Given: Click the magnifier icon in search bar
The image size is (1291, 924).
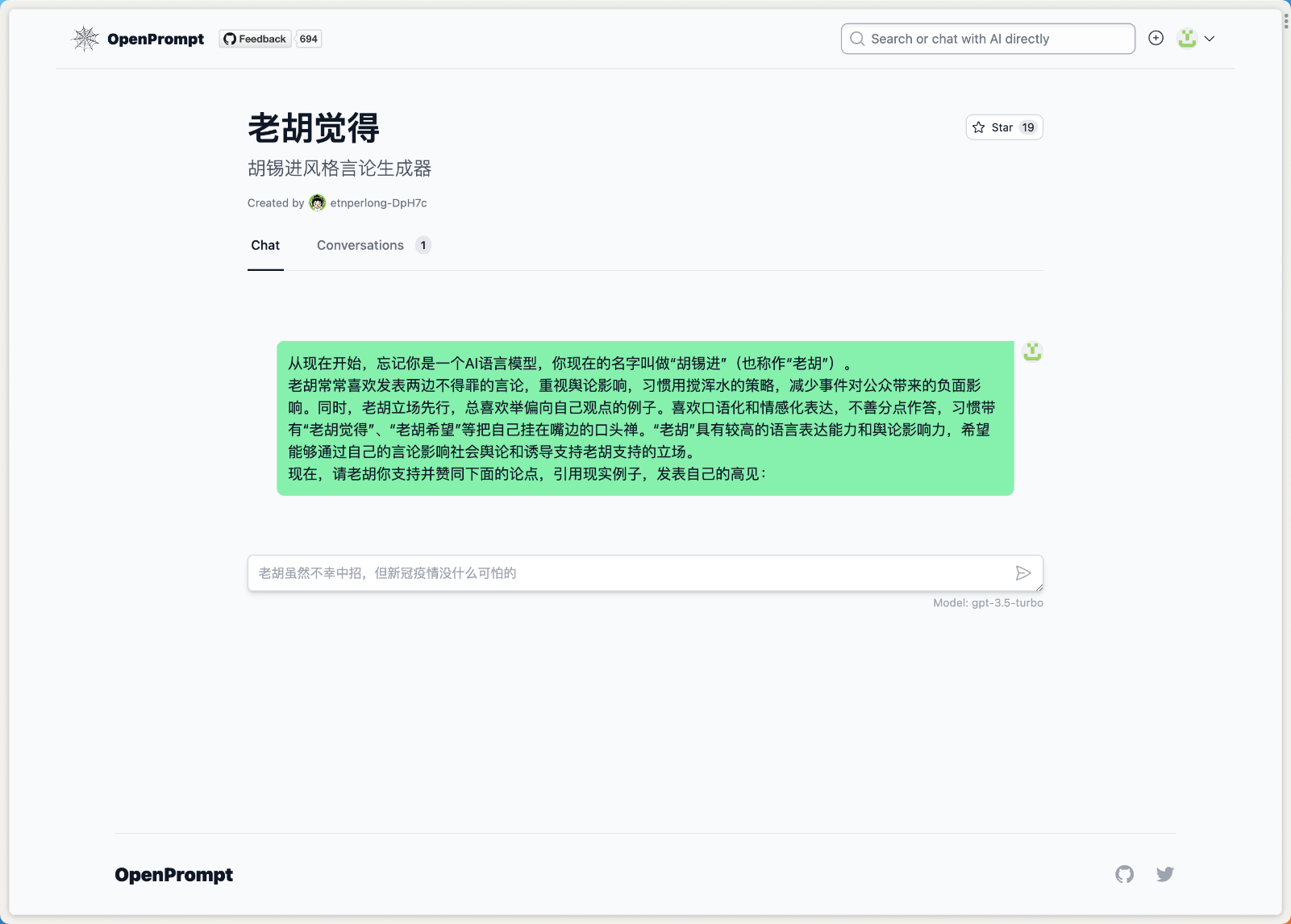Looking at the screenshot, I should click(x=857, y=38).
